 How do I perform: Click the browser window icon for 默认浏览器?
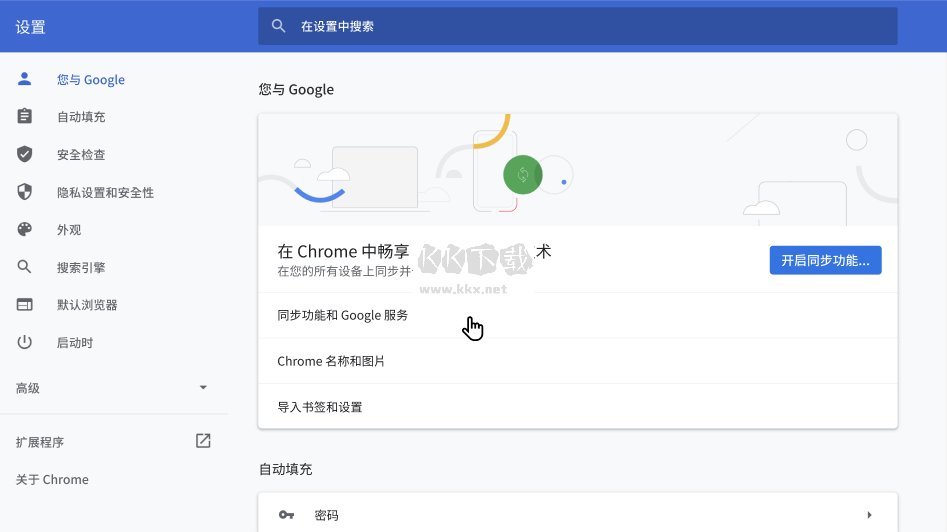[x=25, y=305]
